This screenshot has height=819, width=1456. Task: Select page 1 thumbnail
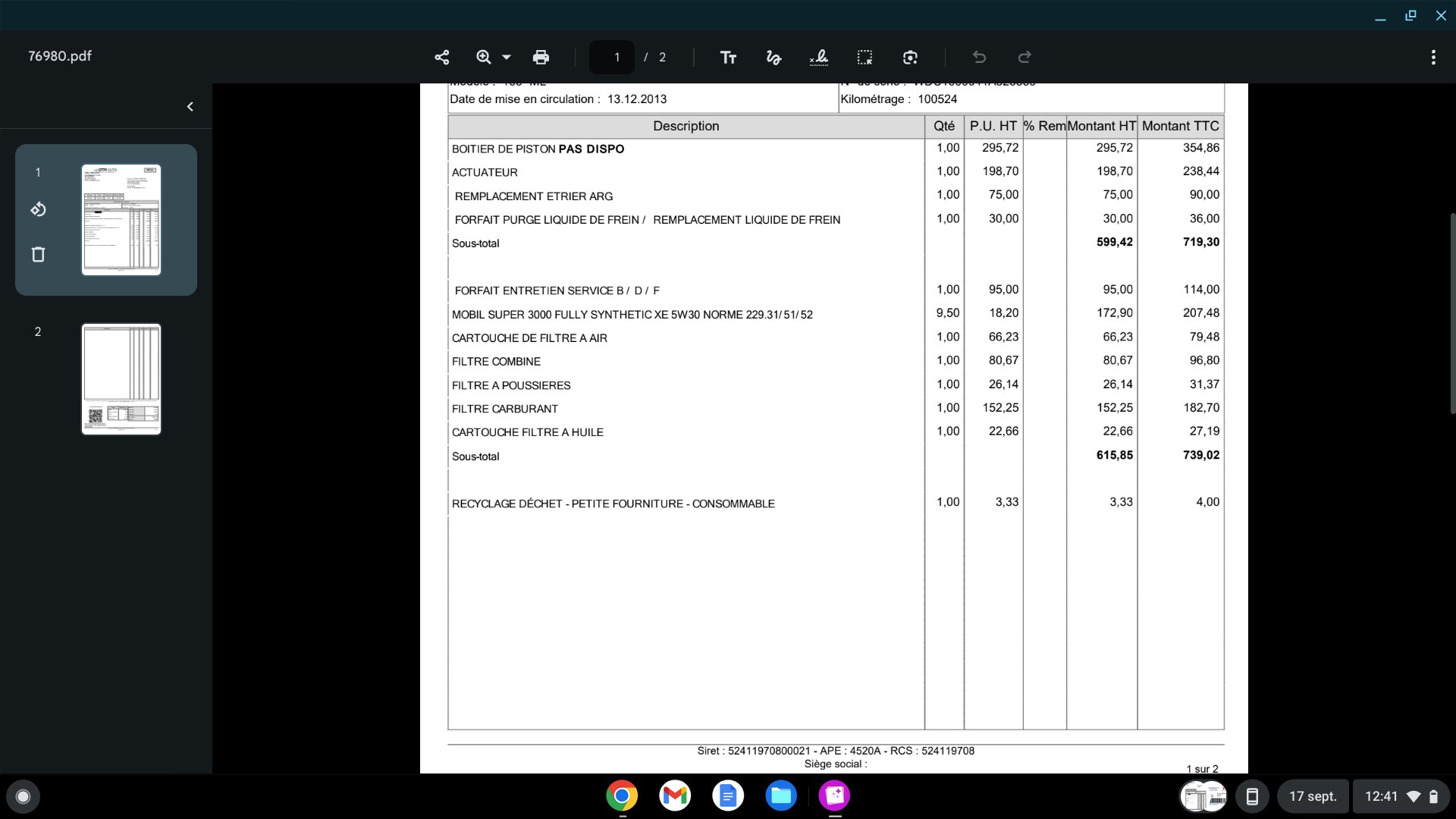(x=121, y=219)
